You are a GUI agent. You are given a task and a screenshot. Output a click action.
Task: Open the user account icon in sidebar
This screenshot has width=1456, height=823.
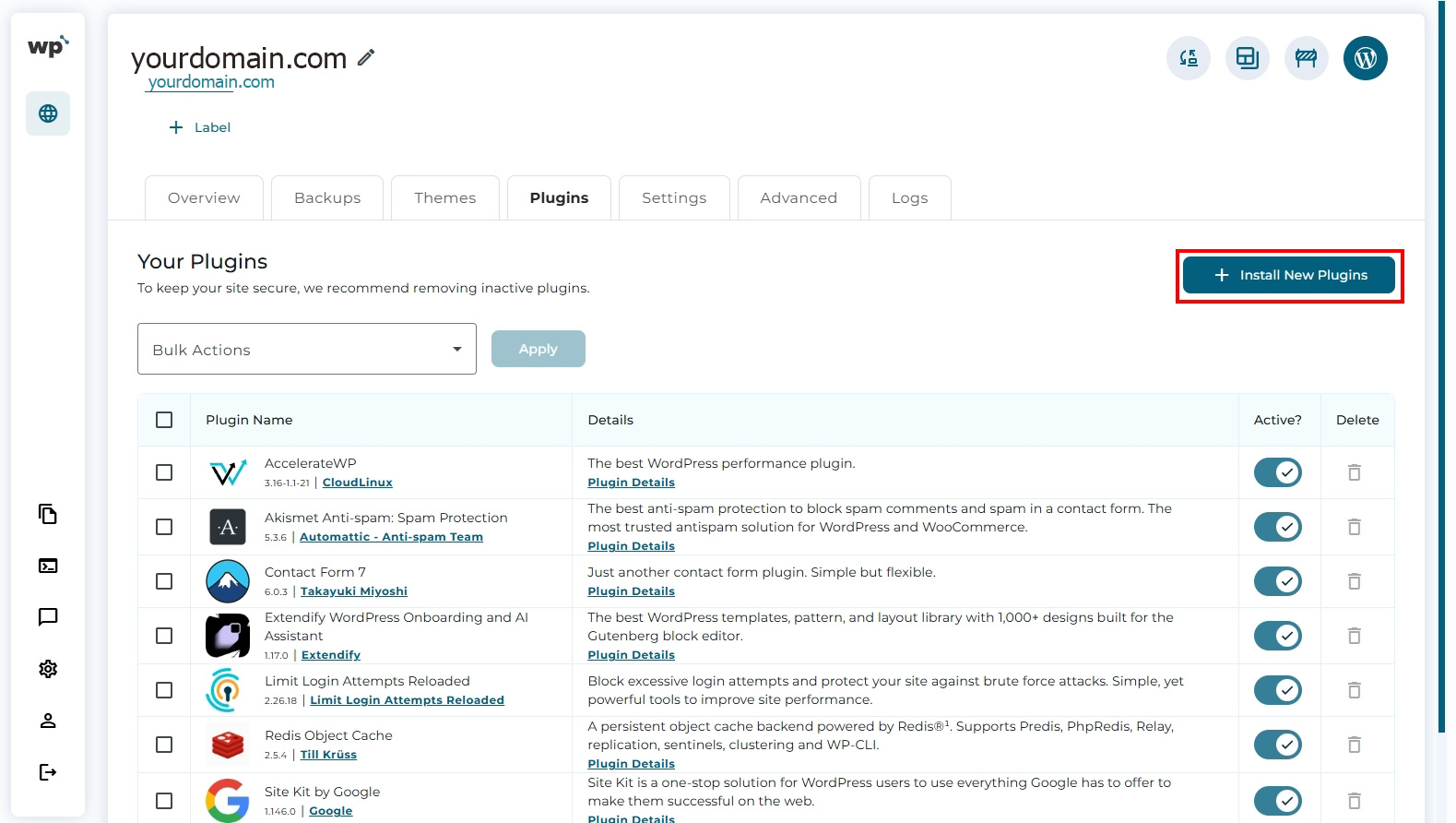(x=48, y=721)
